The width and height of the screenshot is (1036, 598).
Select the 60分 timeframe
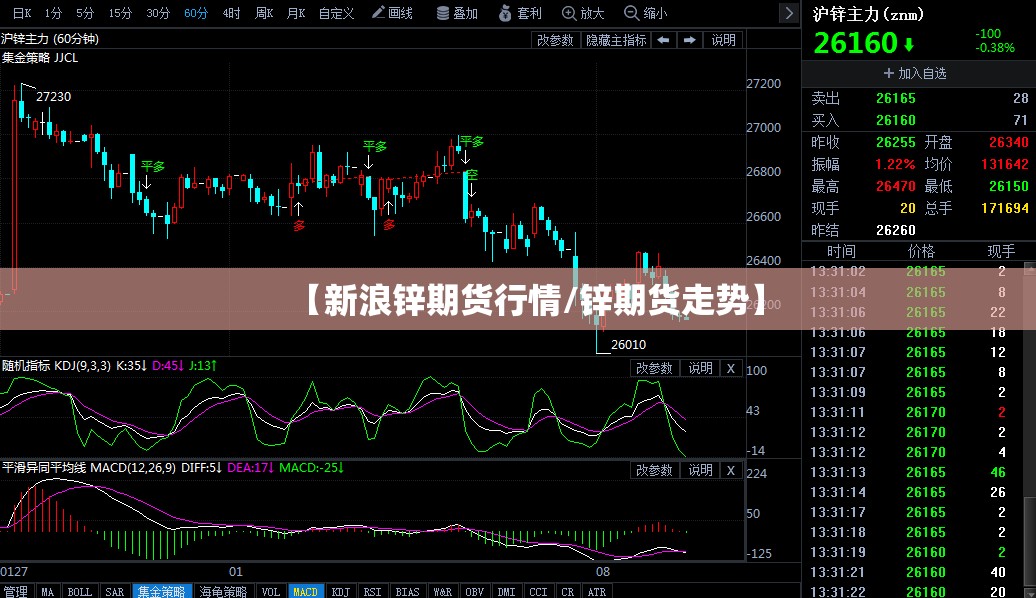pyautogui.click(x=196, y=13)
